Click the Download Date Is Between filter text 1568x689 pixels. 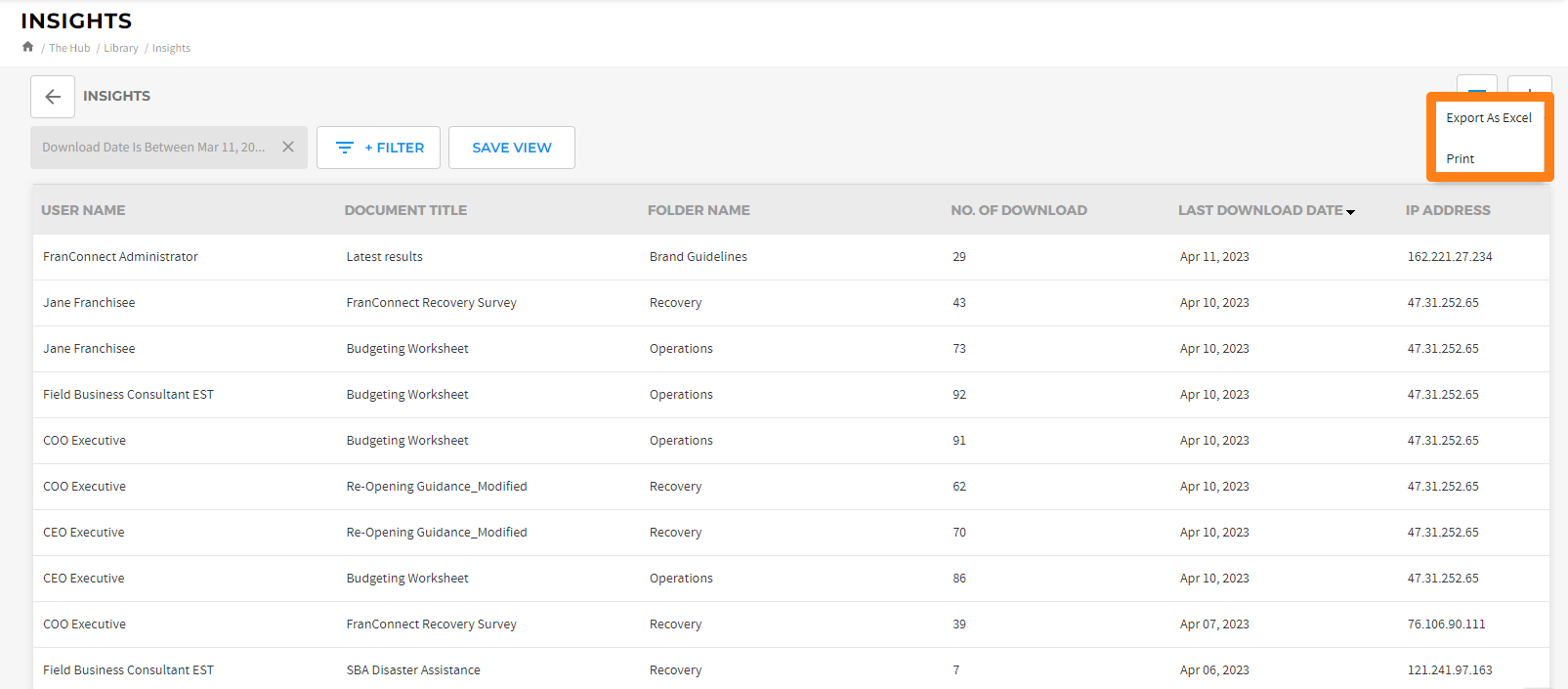(153, 148)
